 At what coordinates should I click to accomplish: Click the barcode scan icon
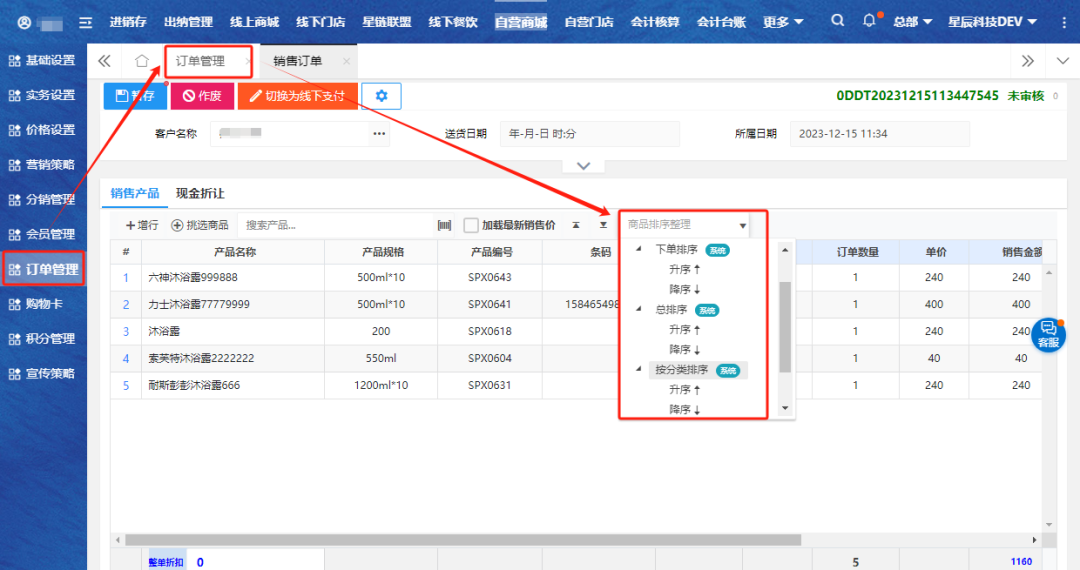click(444, 225)
